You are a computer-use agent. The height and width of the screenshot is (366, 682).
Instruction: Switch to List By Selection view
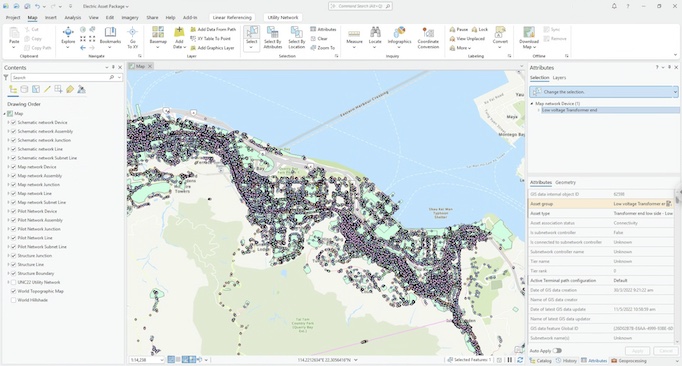coord(36,89)
